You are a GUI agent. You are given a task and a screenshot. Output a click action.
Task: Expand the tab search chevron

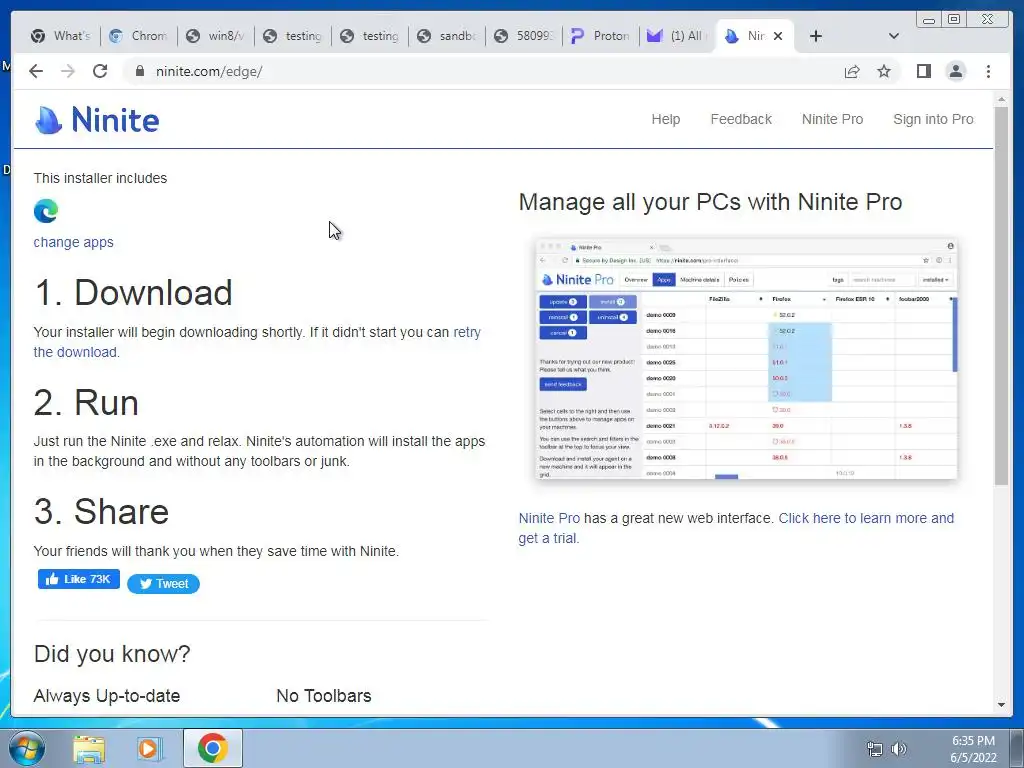(894, 36)
